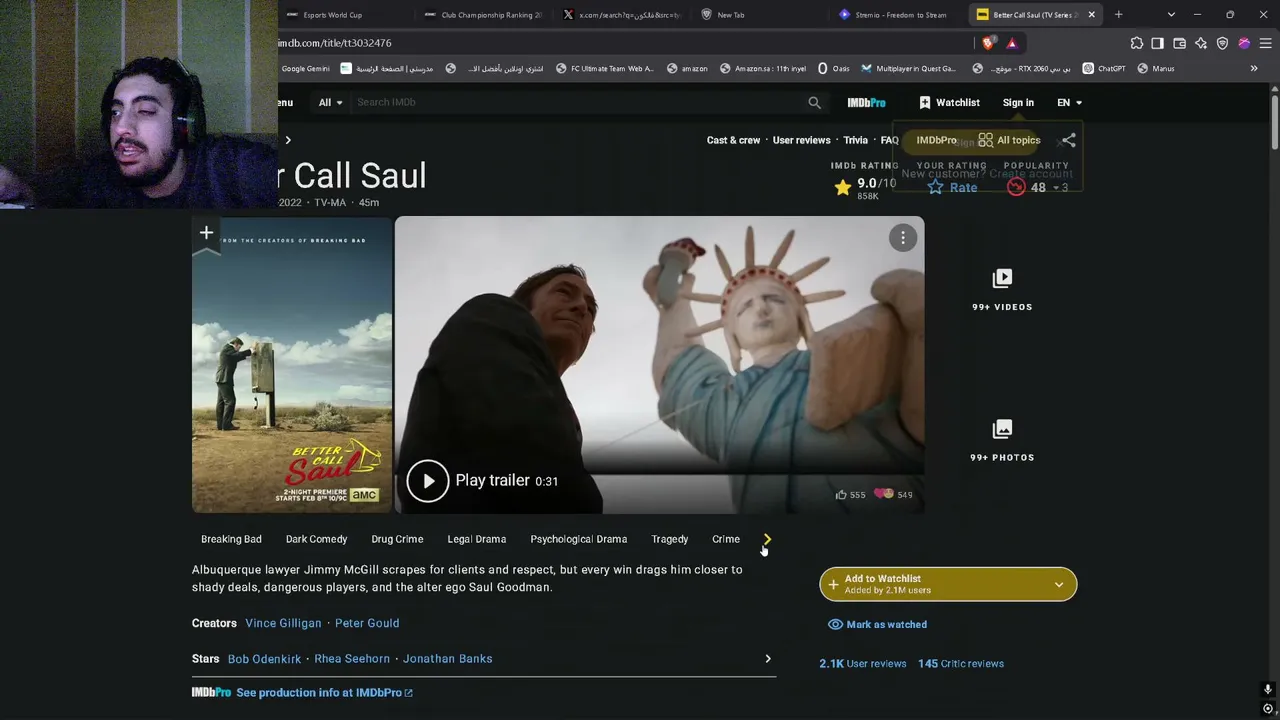Add poster to watchlist via plus ribbon
This screenshot has width=1280, height=720.
coord(206,234)
